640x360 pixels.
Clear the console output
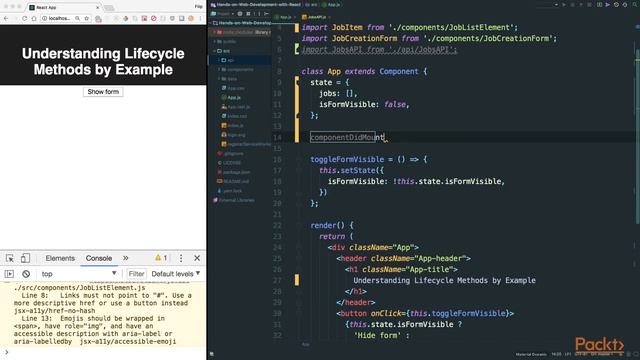tap(26, 274)
